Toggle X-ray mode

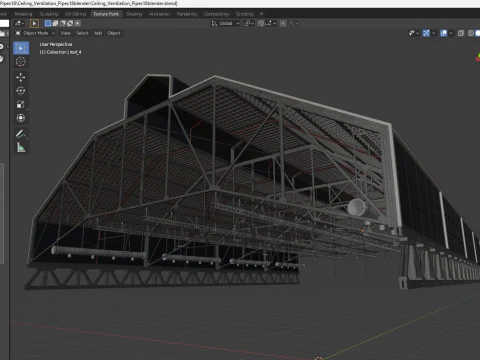pyautogui.click(x=461, y=33)
